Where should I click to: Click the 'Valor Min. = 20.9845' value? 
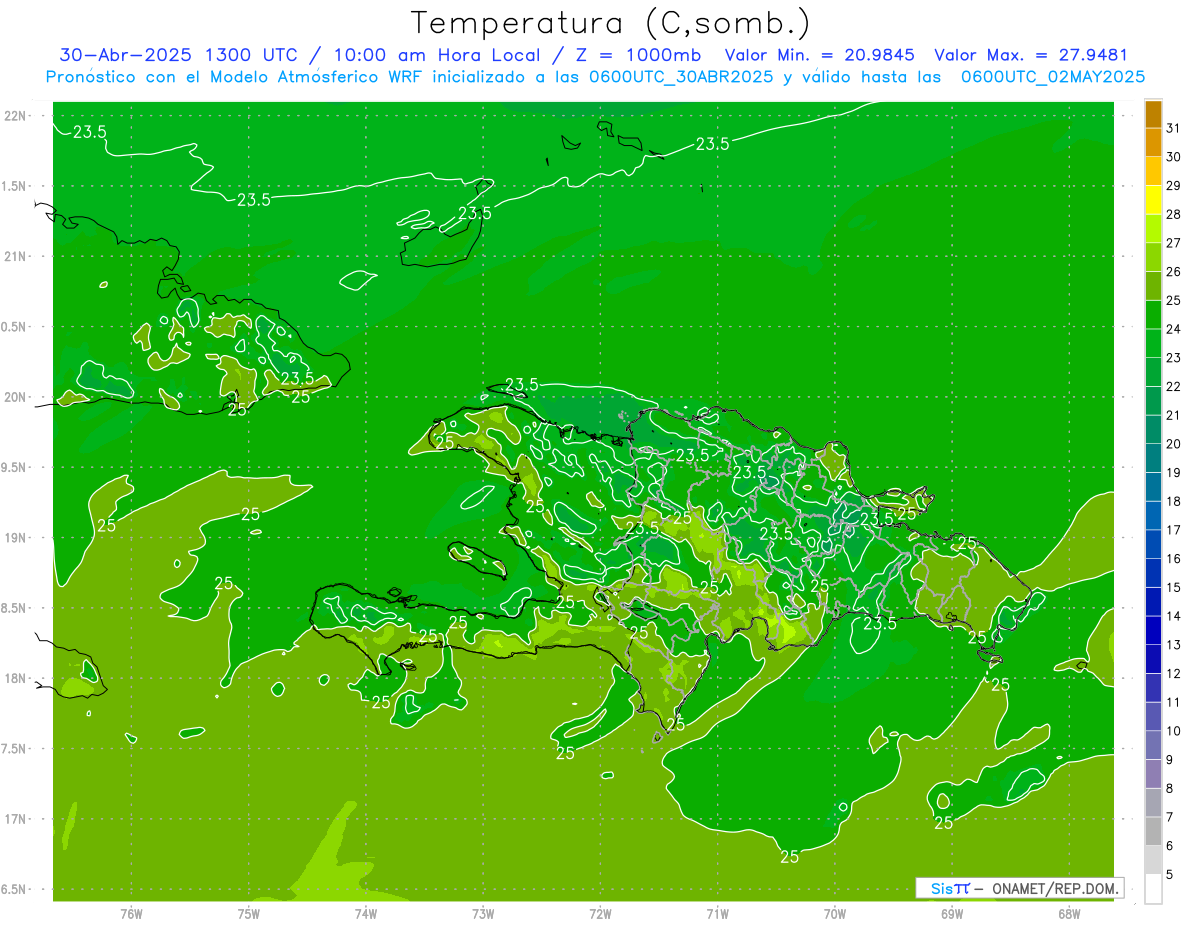pos(820,55)
